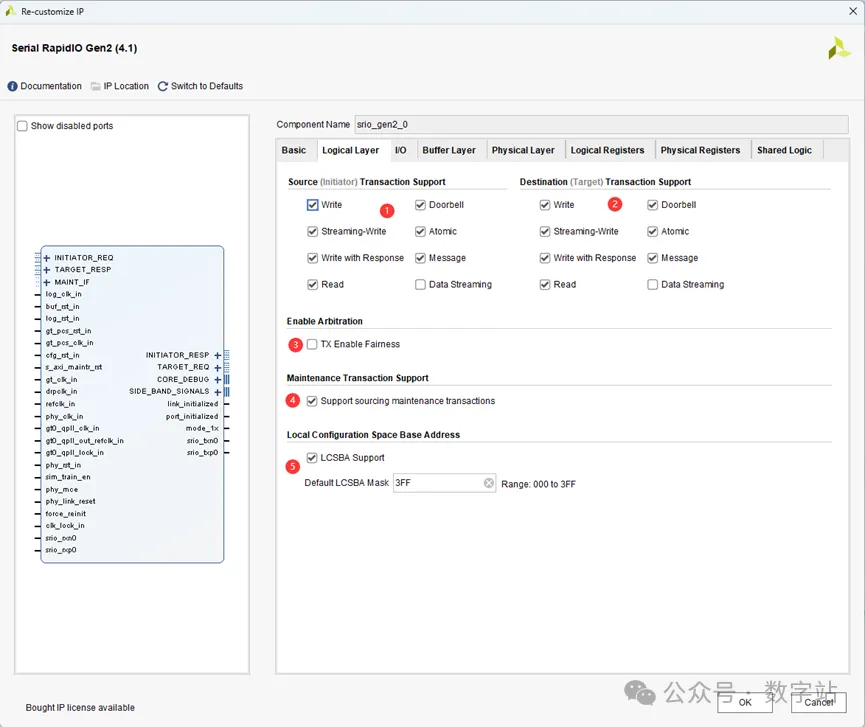Toggle Destination Atomic checkbox
The width and height of the screenshot is (865, 727).
[653, 231]
